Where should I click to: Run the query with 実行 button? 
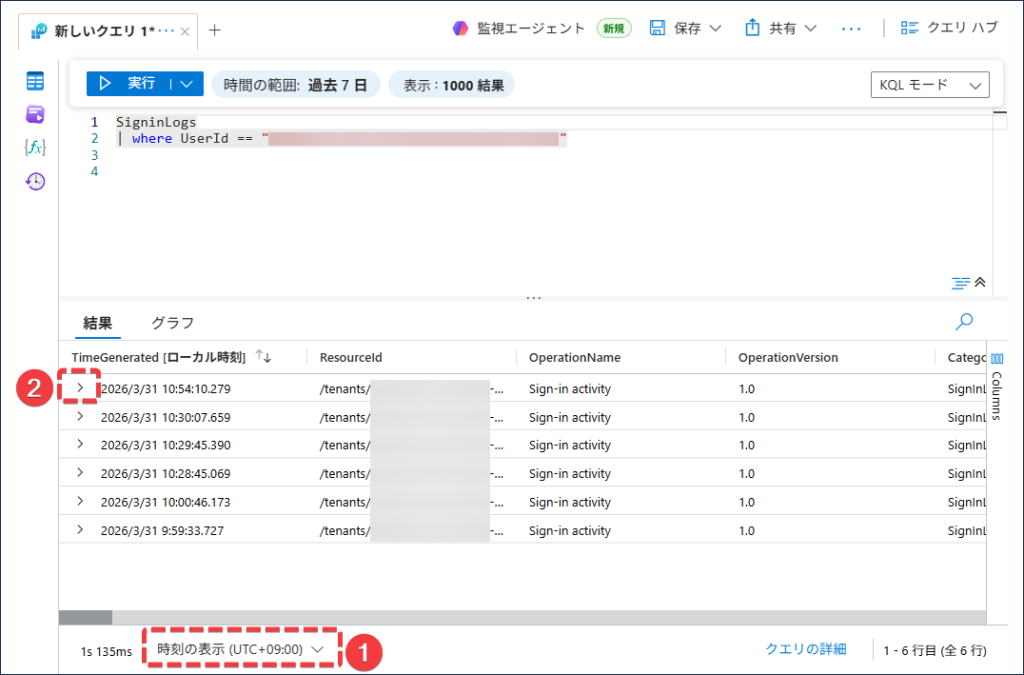(x=128, y=84)
